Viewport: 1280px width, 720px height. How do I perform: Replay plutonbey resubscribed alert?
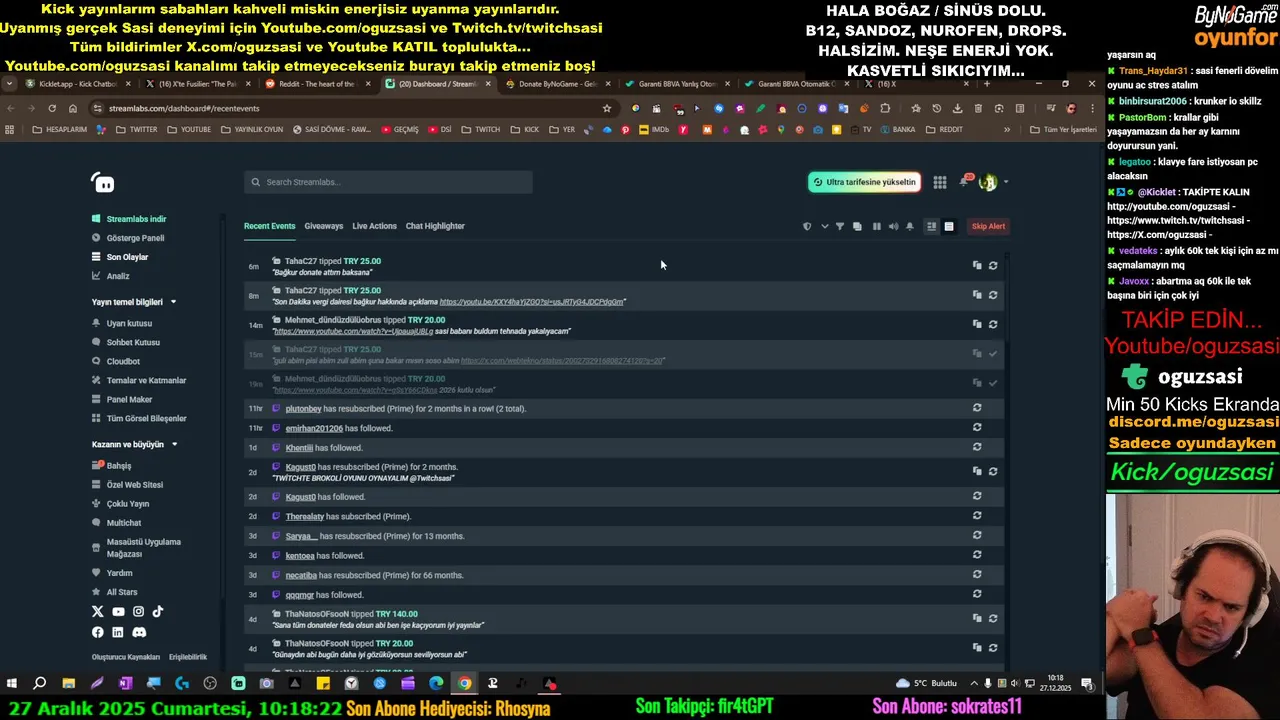tap(977, 408)
